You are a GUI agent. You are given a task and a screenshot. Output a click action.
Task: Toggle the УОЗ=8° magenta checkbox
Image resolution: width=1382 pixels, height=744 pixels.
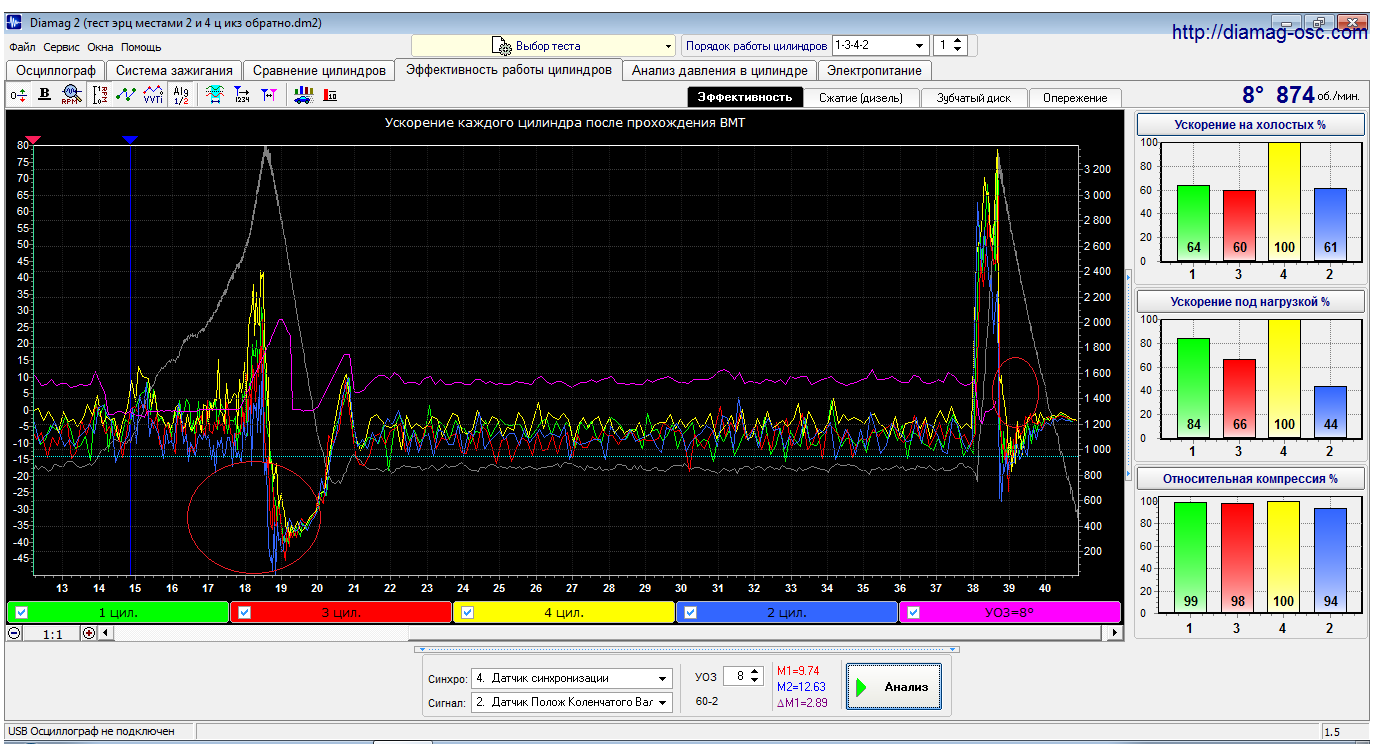pos(913,612)
